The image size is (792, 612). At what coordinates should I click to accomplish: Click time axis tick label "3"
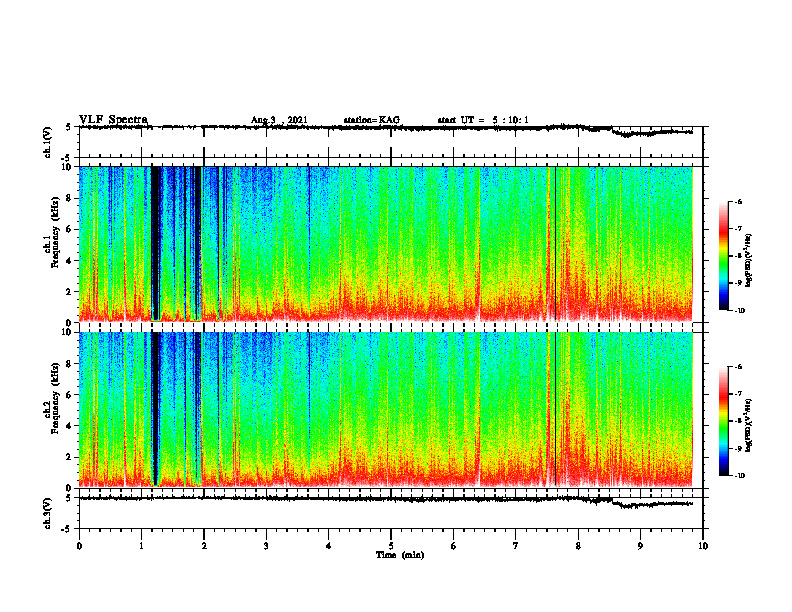[266, 546]
